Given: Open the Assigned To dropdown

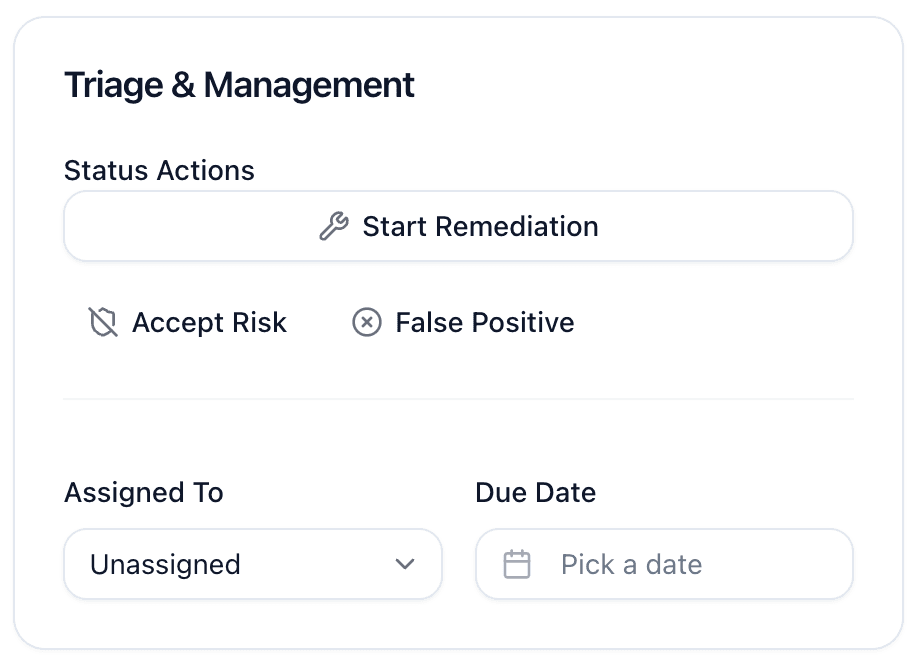Looking at the screenshot, I should pos(252,564).
